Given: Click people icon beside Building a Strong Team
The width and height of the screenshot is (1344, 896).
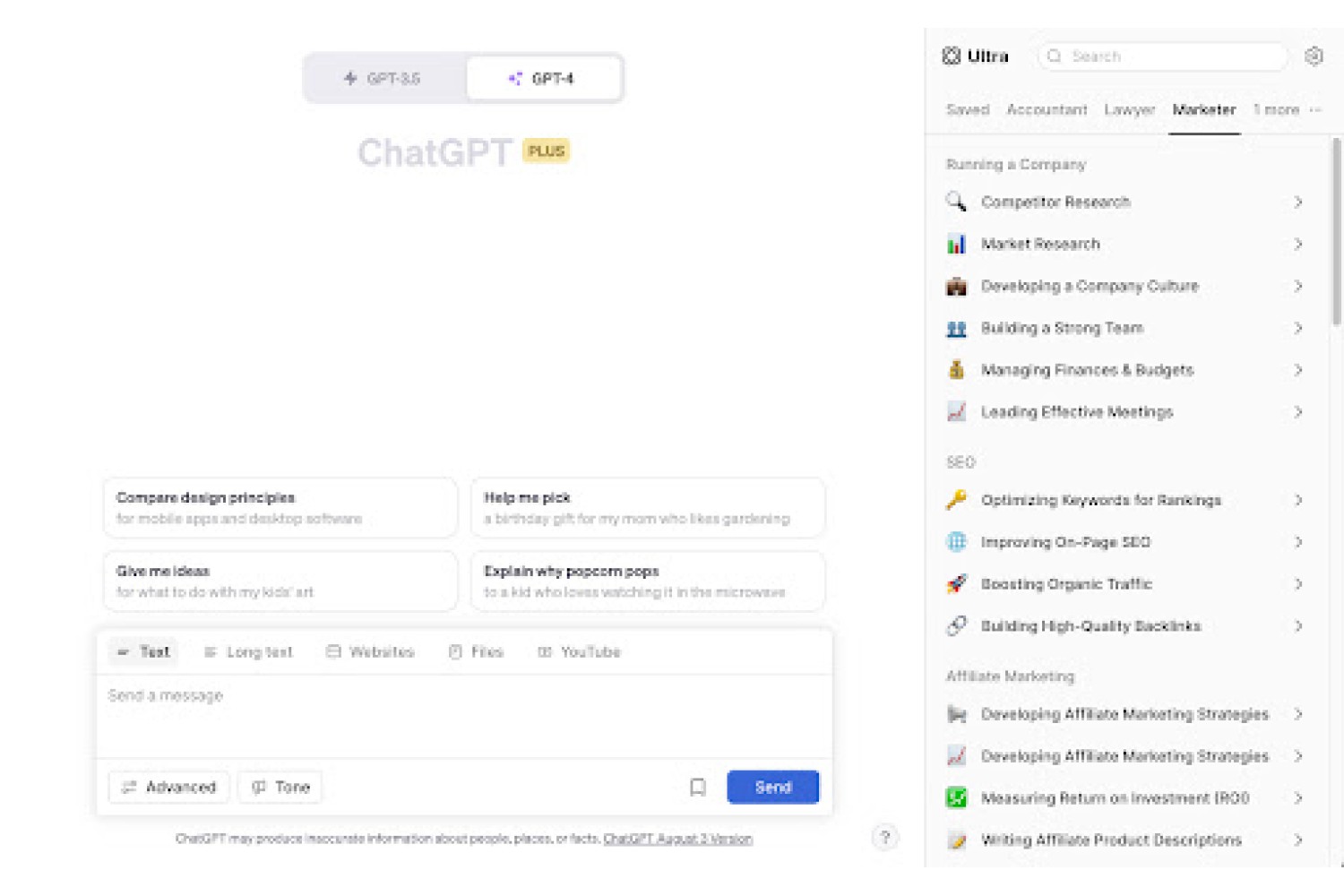Looking at the screenshot, I should pos(957,328).
